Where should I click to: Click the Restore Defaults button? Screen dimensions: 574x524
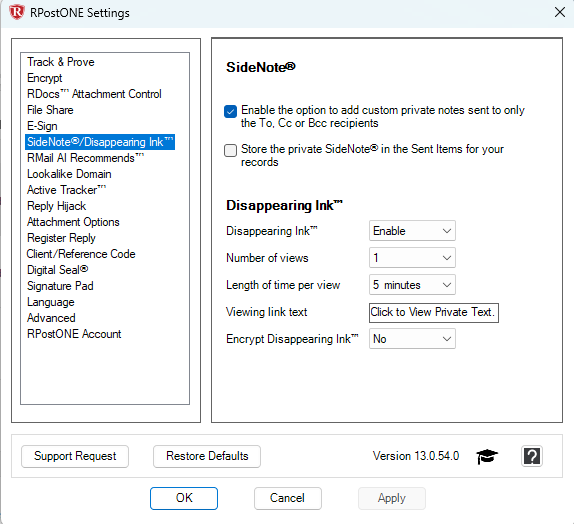pos(207,456)
